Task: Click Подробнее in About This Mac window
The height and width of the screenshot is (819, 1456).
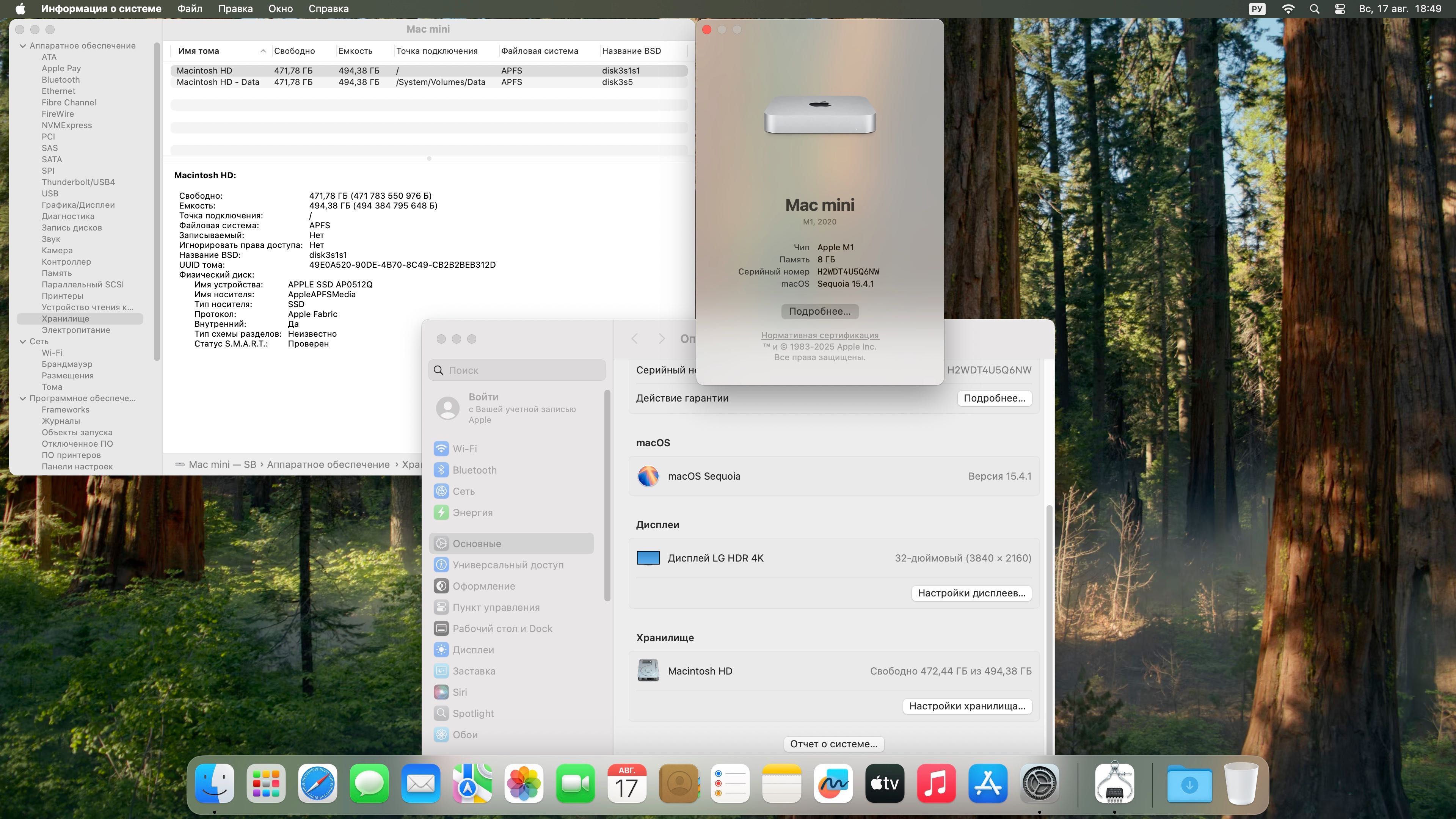Action: (x=819, y=311)
